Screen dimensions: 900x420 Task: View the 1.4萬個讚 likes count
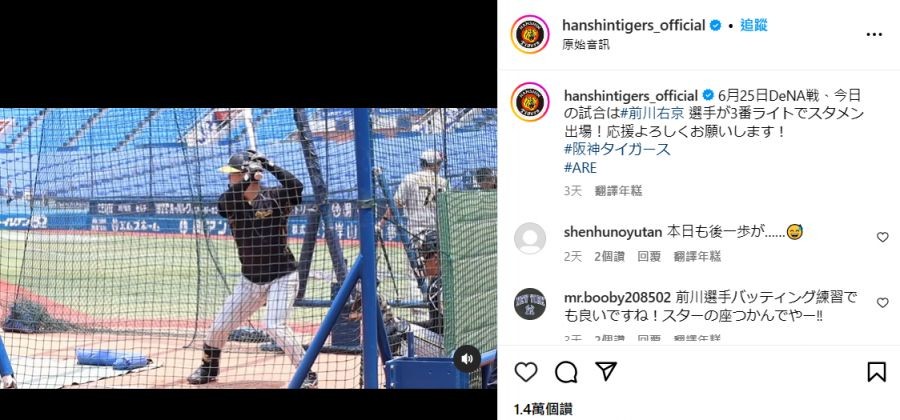543,409
